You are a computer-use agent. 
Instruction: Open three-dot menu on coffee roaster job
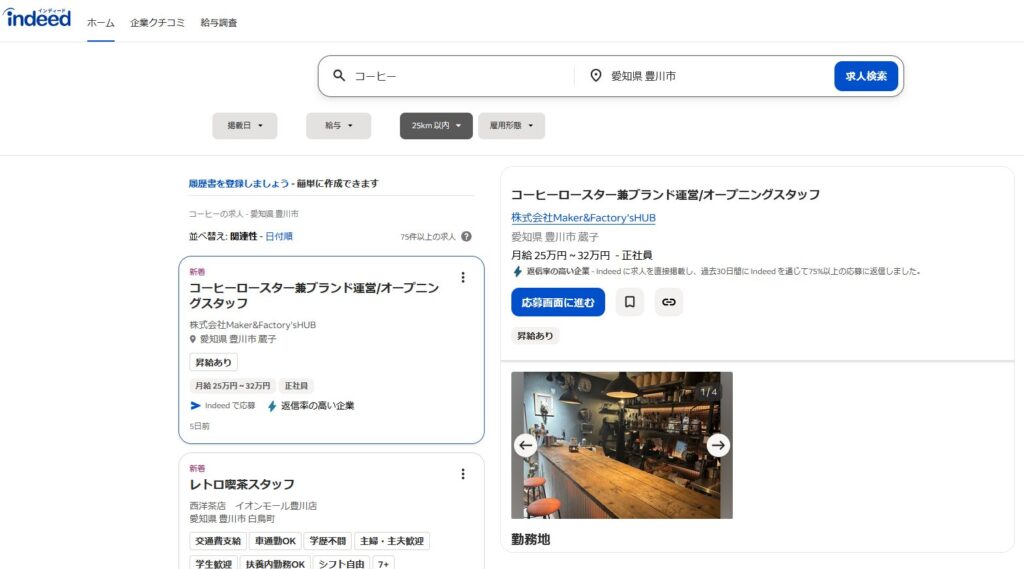[462, 278]
